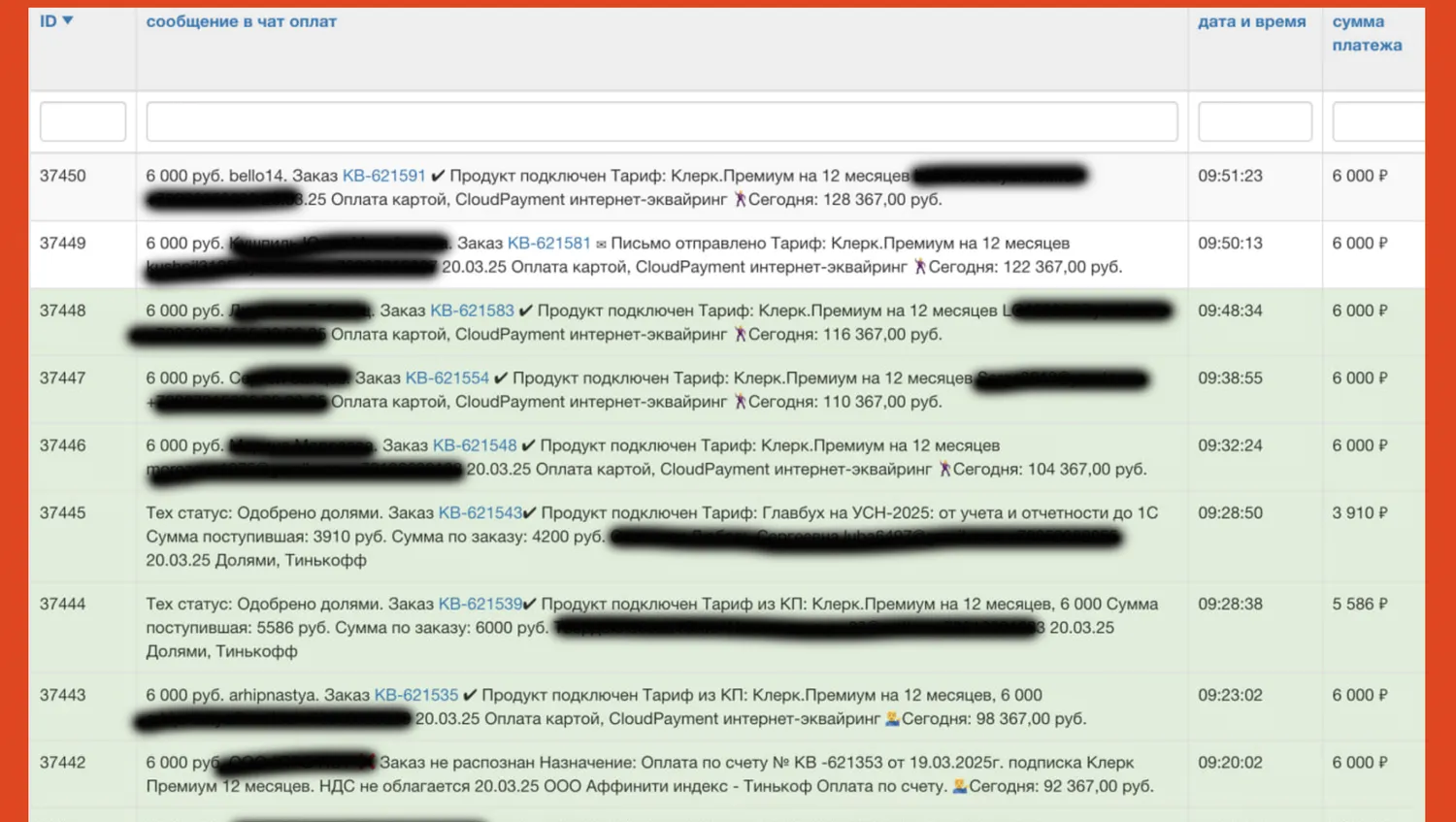Click 'Заказ не распознан' text in row 37442
The width and height of the screenshot is (1456, 822).
click(456, 763)
